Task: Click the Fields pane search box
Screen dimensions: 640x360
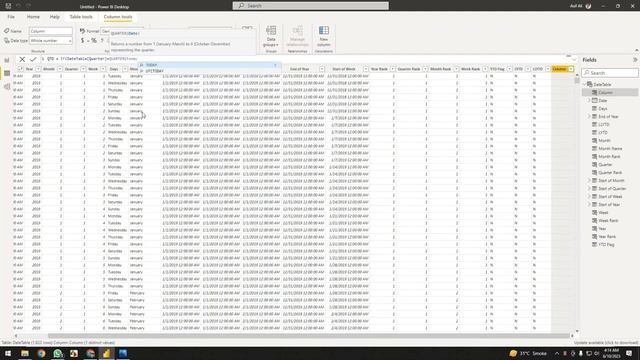Action: tap(610, 73)
